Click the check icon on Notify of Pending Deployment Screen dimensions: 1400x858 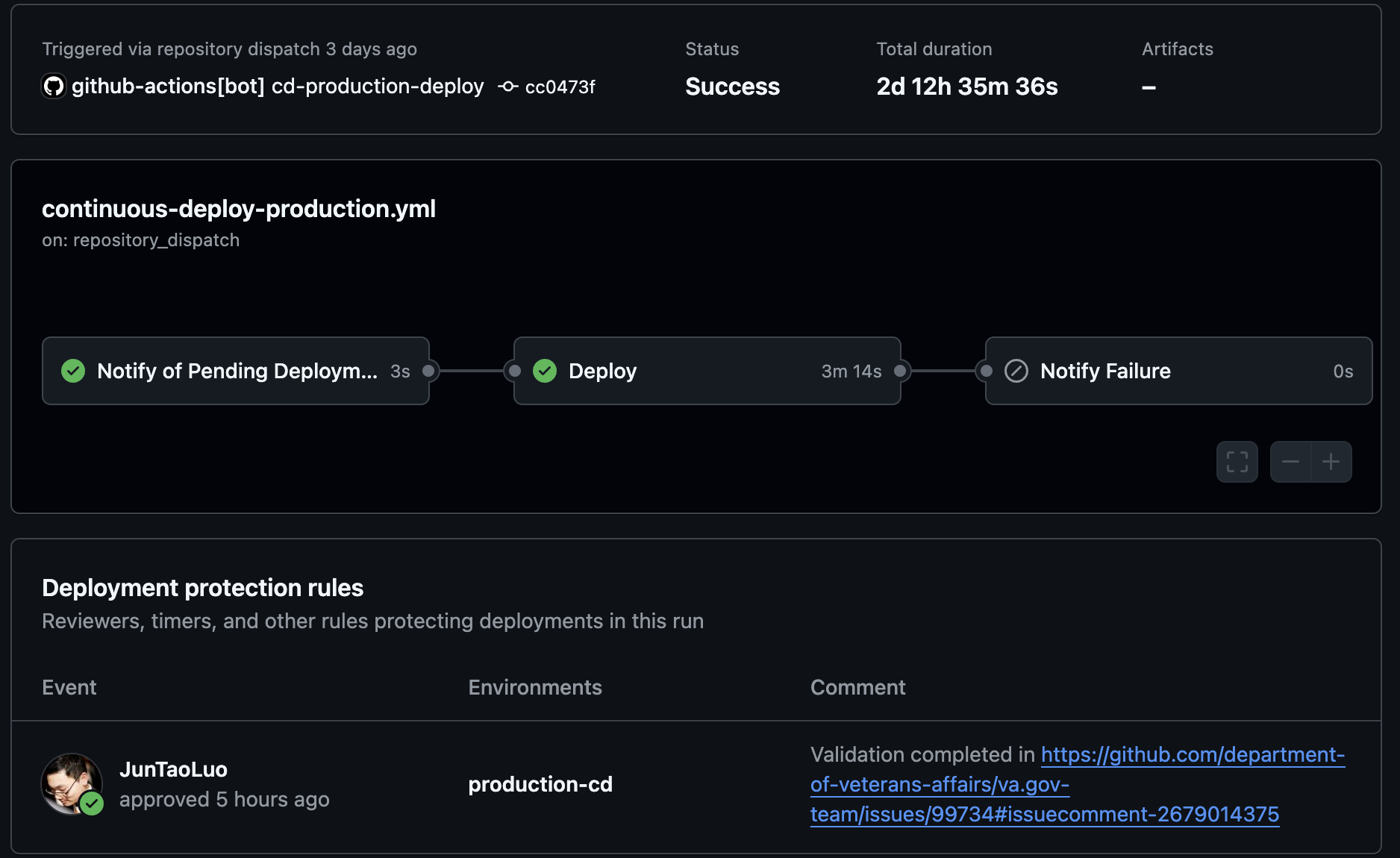(x=72, y=371)
